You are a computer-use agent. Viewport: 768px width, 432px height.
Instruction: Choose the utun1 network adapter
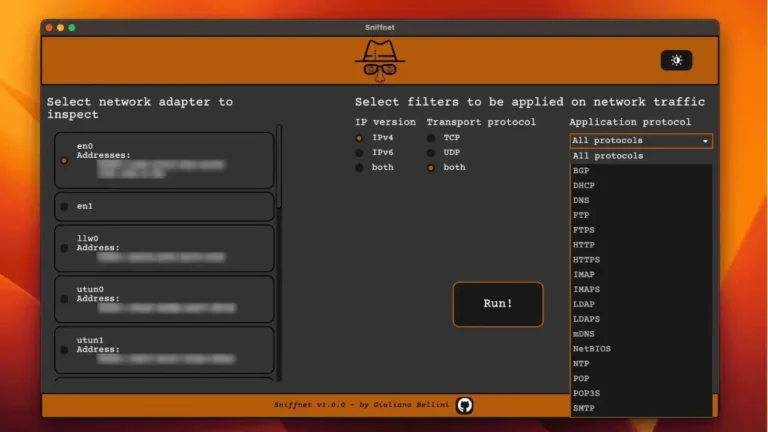(x=164, y=350)
